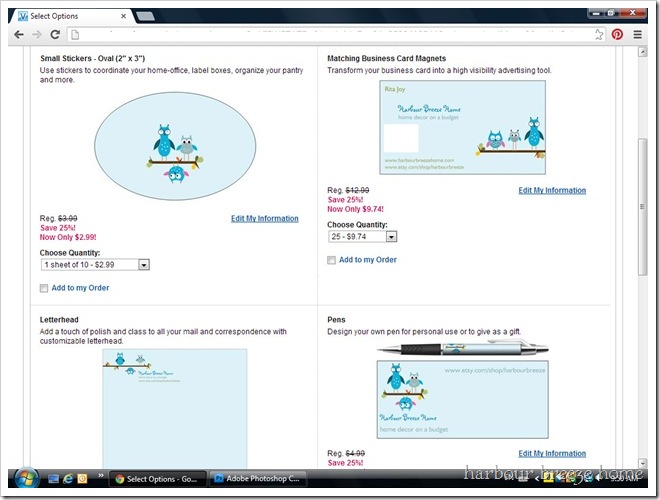This screenshot has height=500, width=660.
Task: Open the Chrome menu hamburger icon
Action: coord(637,35)
